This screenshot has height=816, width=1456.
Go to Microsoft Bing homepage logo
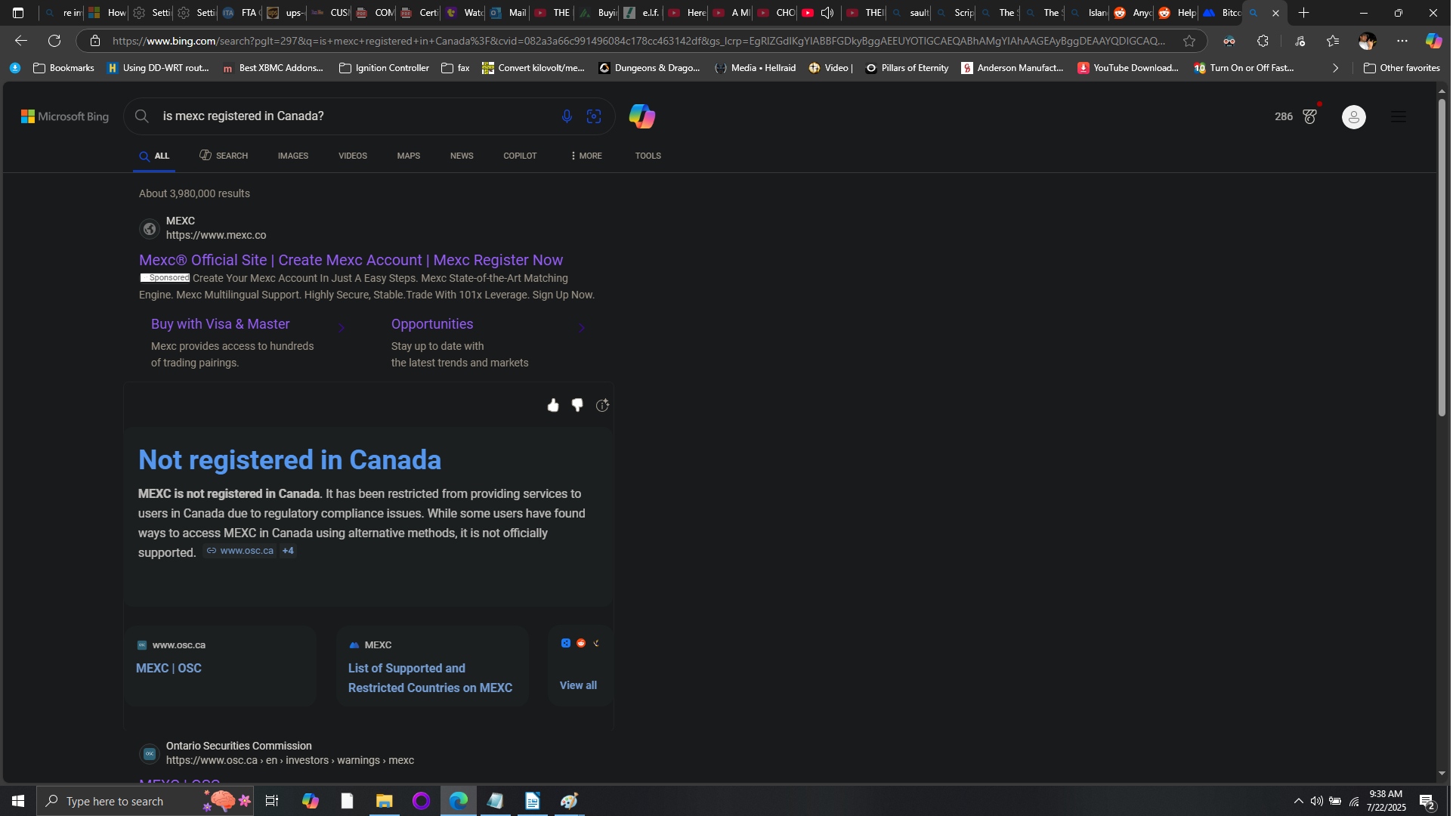point(65,116)
